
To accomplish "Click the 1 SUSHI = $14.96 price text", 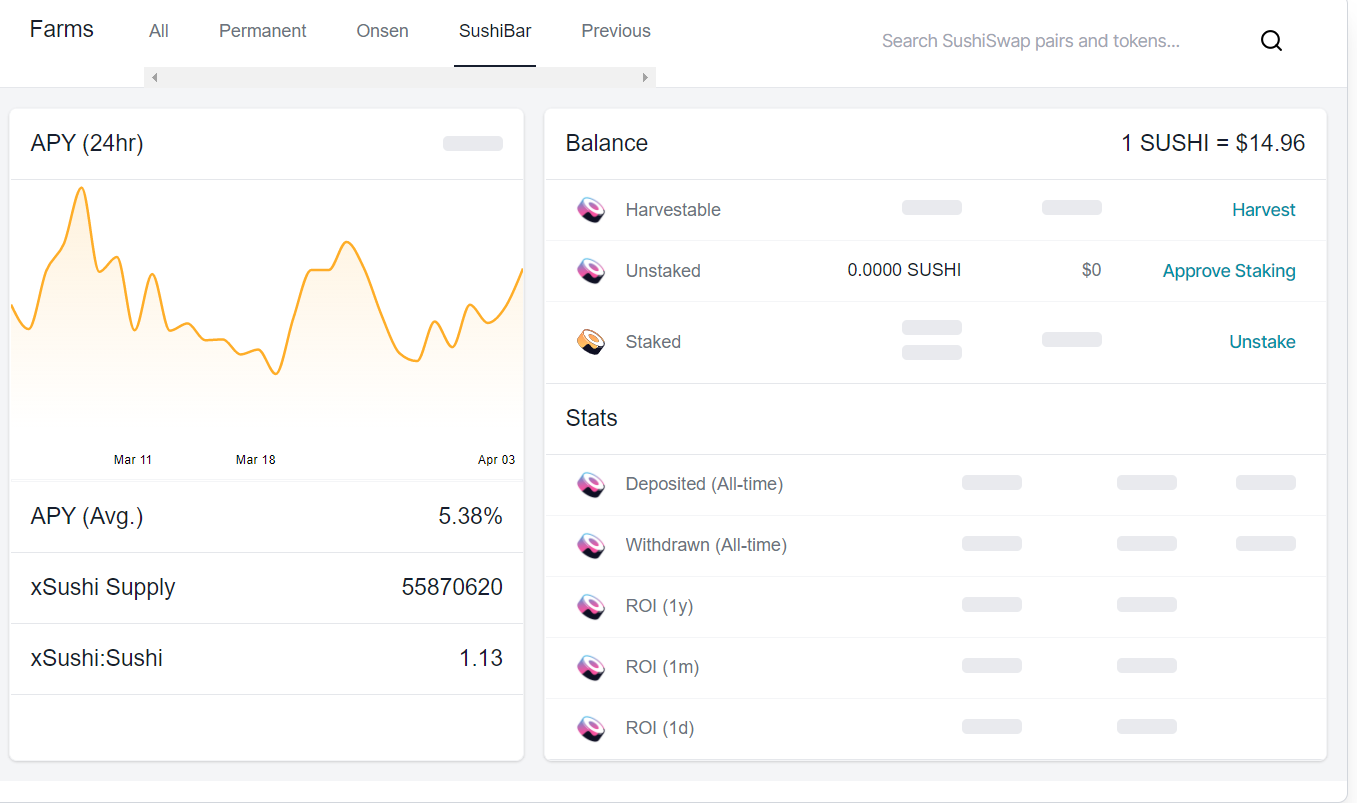I will pos(1213,144).
